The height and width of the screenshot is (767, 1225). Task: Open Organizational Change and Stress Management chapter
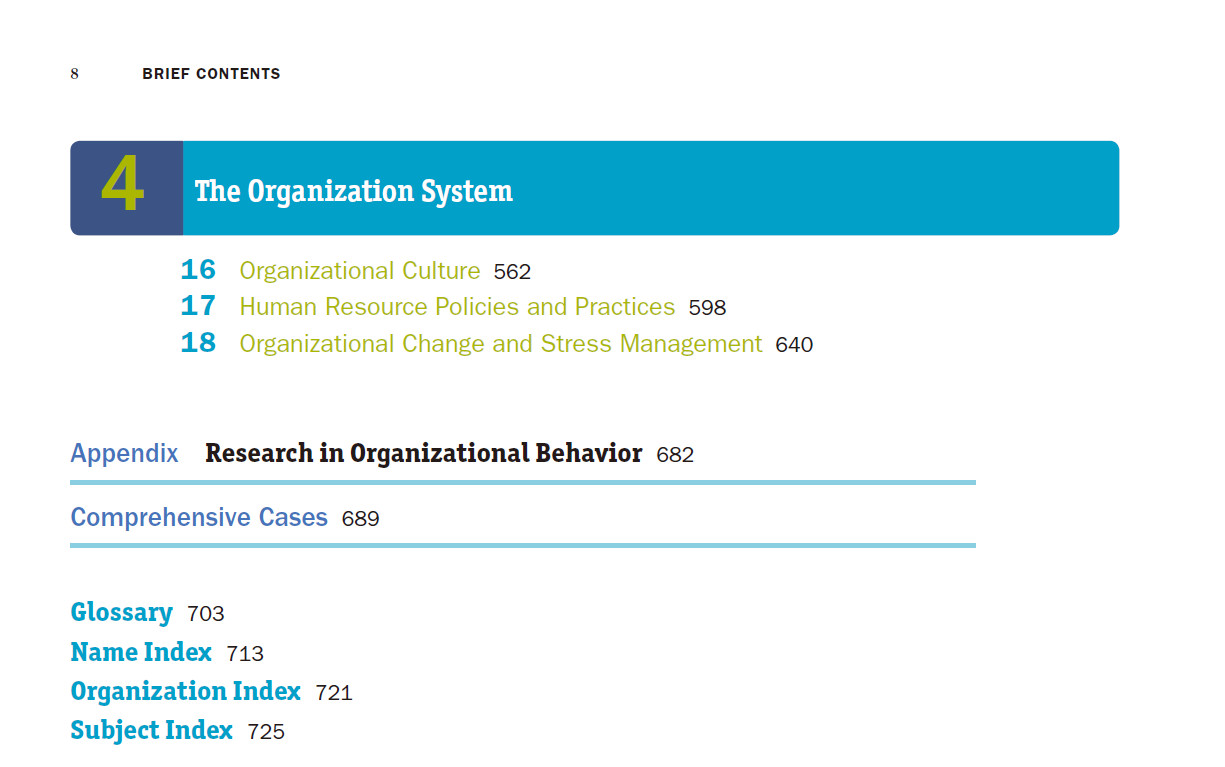[x=500, y=344]
